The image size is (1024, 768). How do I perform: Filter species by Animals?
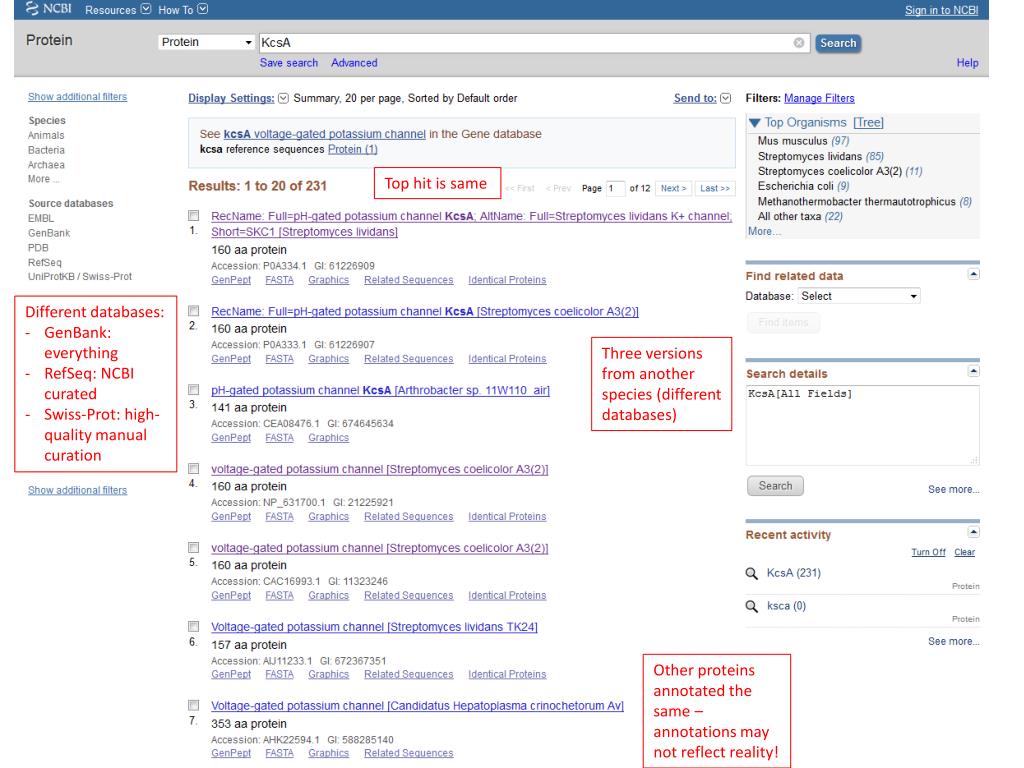click(x=46, y=136)
